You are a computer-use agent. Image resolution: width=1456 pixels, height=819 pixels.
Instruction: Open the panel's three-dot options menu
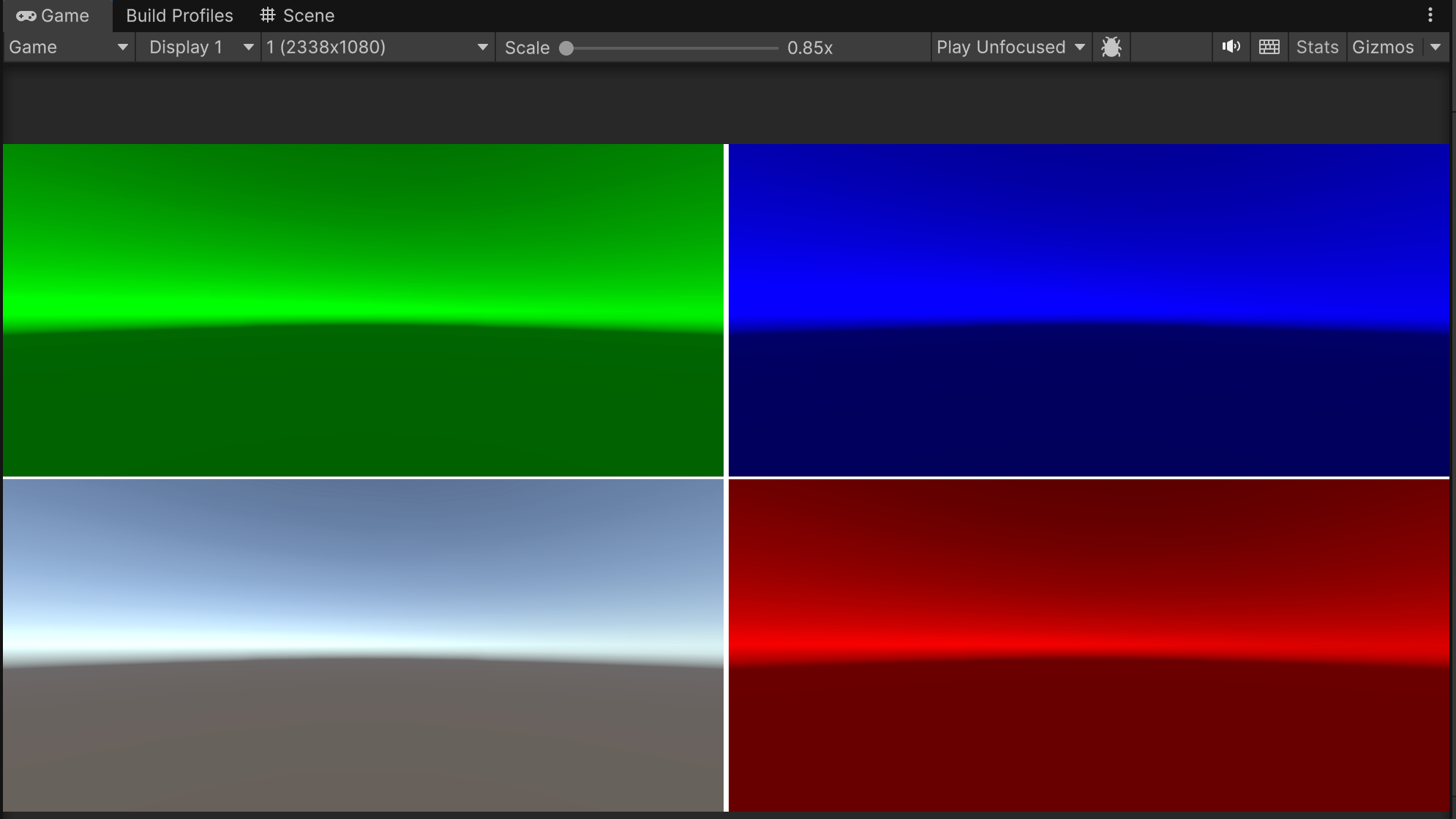click(x=1430, y=15)
